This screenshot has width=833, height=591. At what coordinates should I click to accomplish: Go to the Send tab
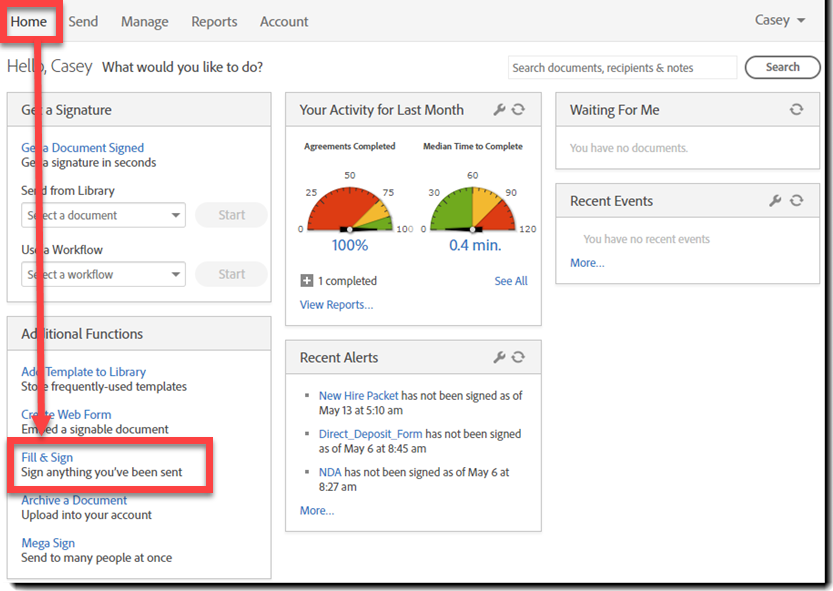[83, 21]
